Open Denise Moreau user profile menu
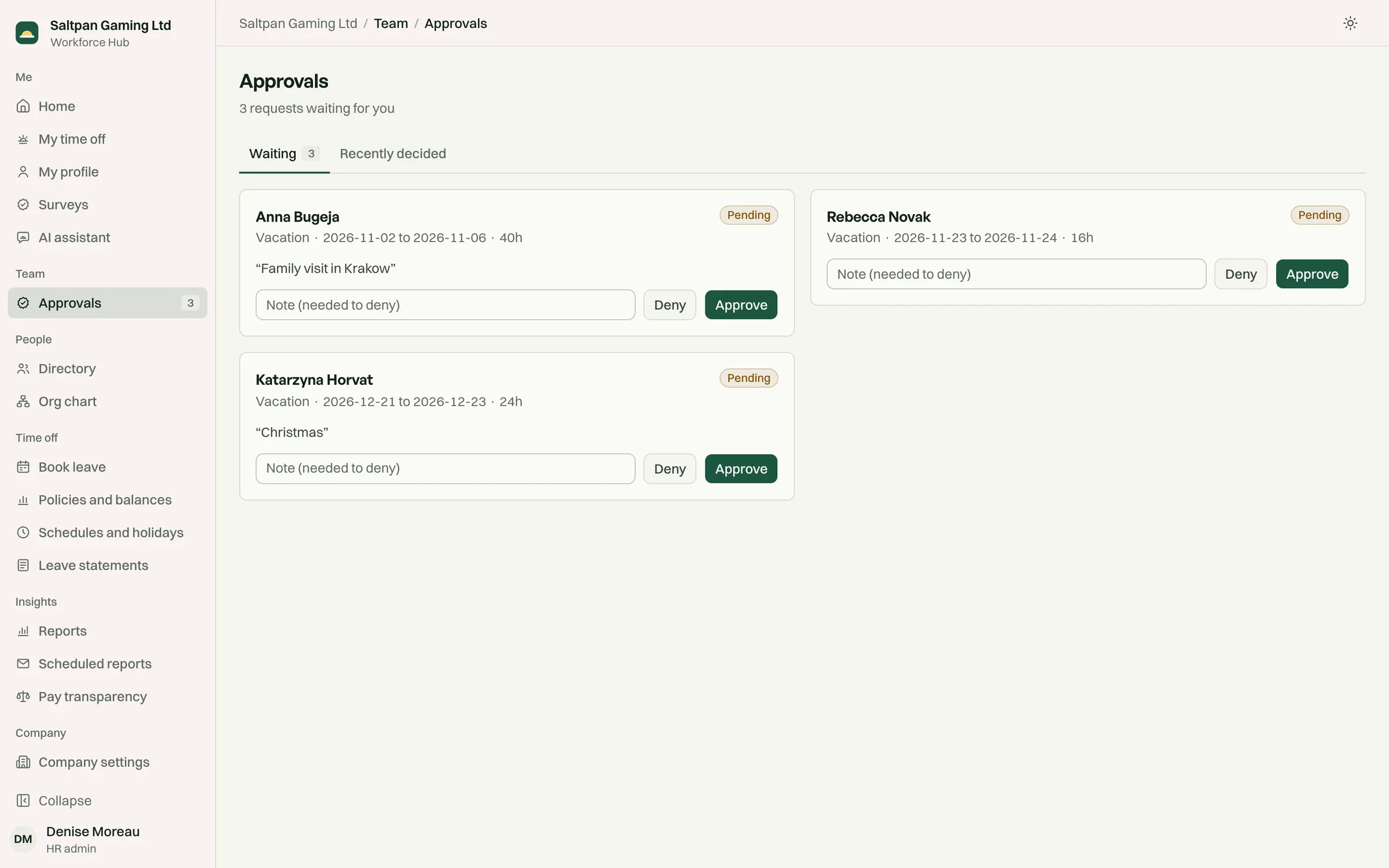 [x=108, y=839]
